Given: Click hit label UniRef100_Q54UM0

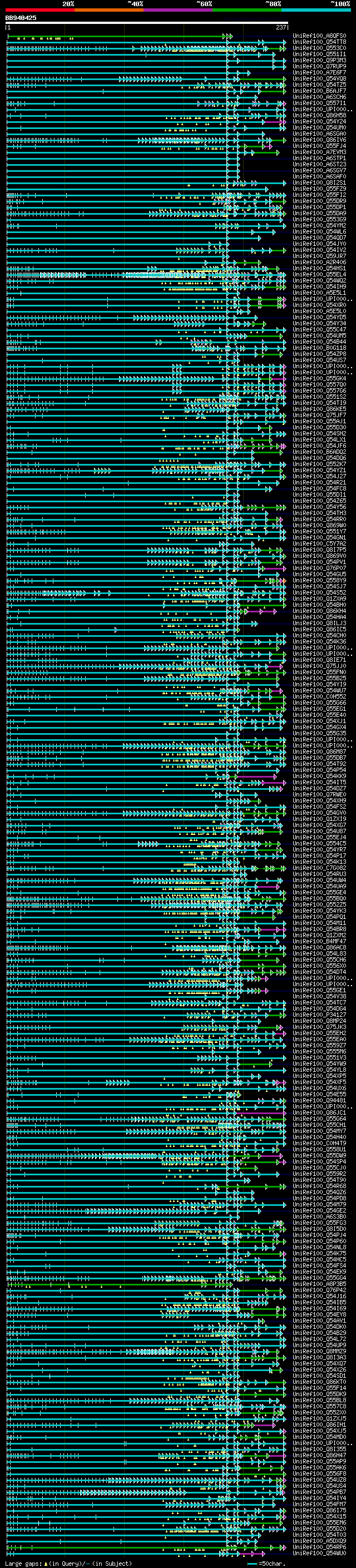Looking at the screenshot, I should click(x=319, y=128).
